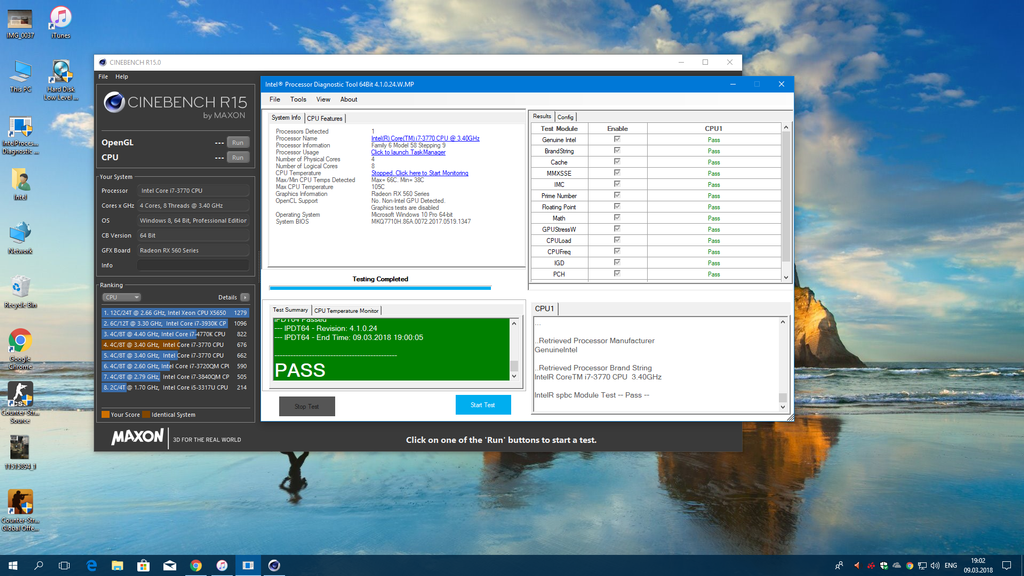Open the Mail app on the taskbar
1024x576 pixels.
(x=169, y=566)
